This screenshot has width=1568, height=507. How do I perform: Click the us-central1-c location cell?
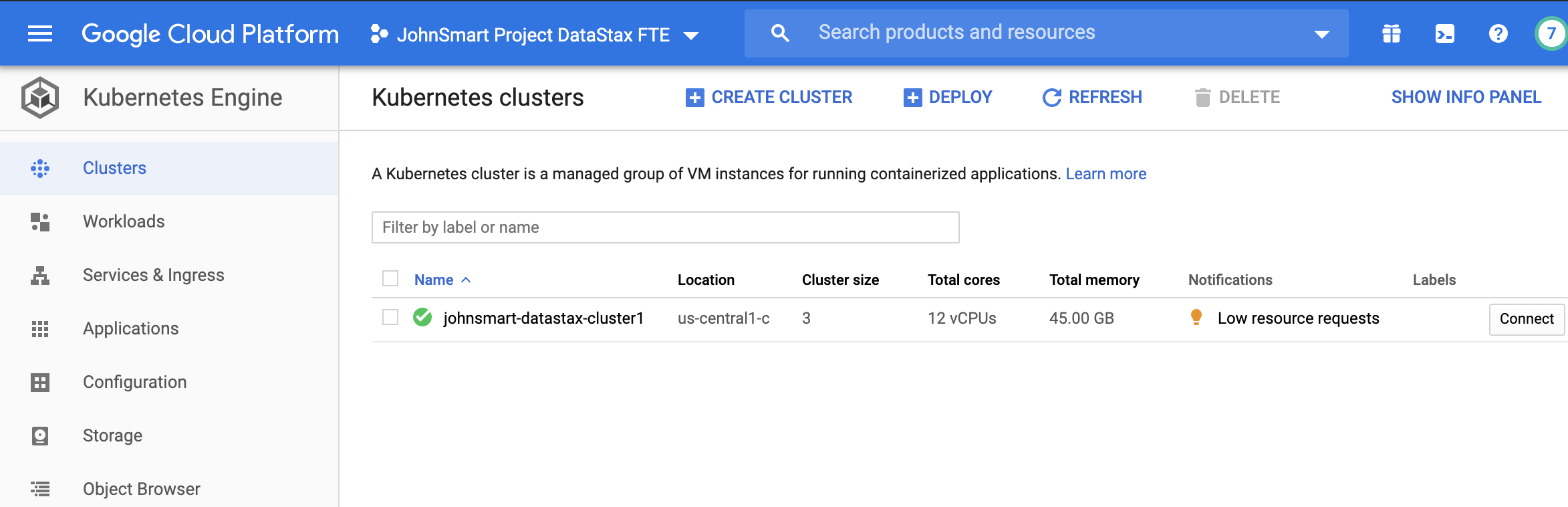(724, 318)
